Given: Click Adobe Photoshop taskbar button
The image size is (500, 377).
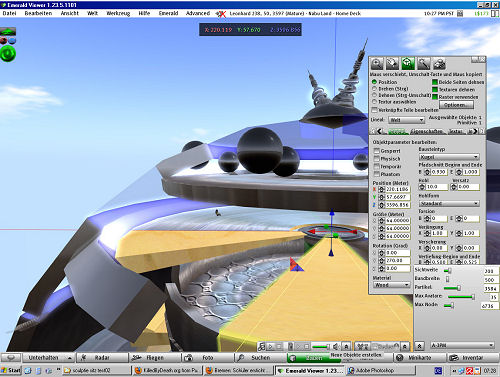Looking at the screenshot, I should 381,370.
